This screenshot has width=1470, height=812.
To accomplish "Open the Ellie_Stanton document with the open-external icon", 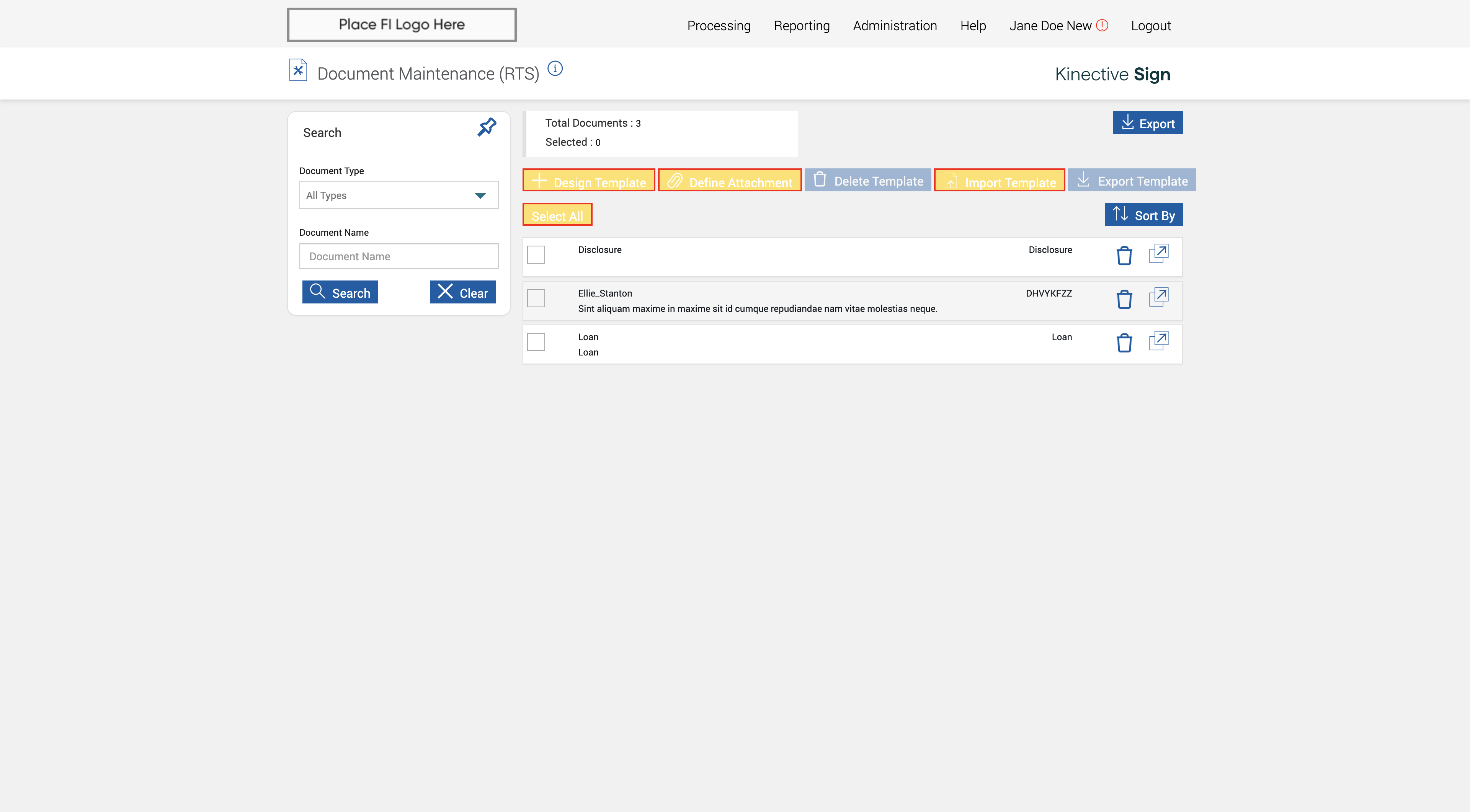I will (x=1158, y=297).
